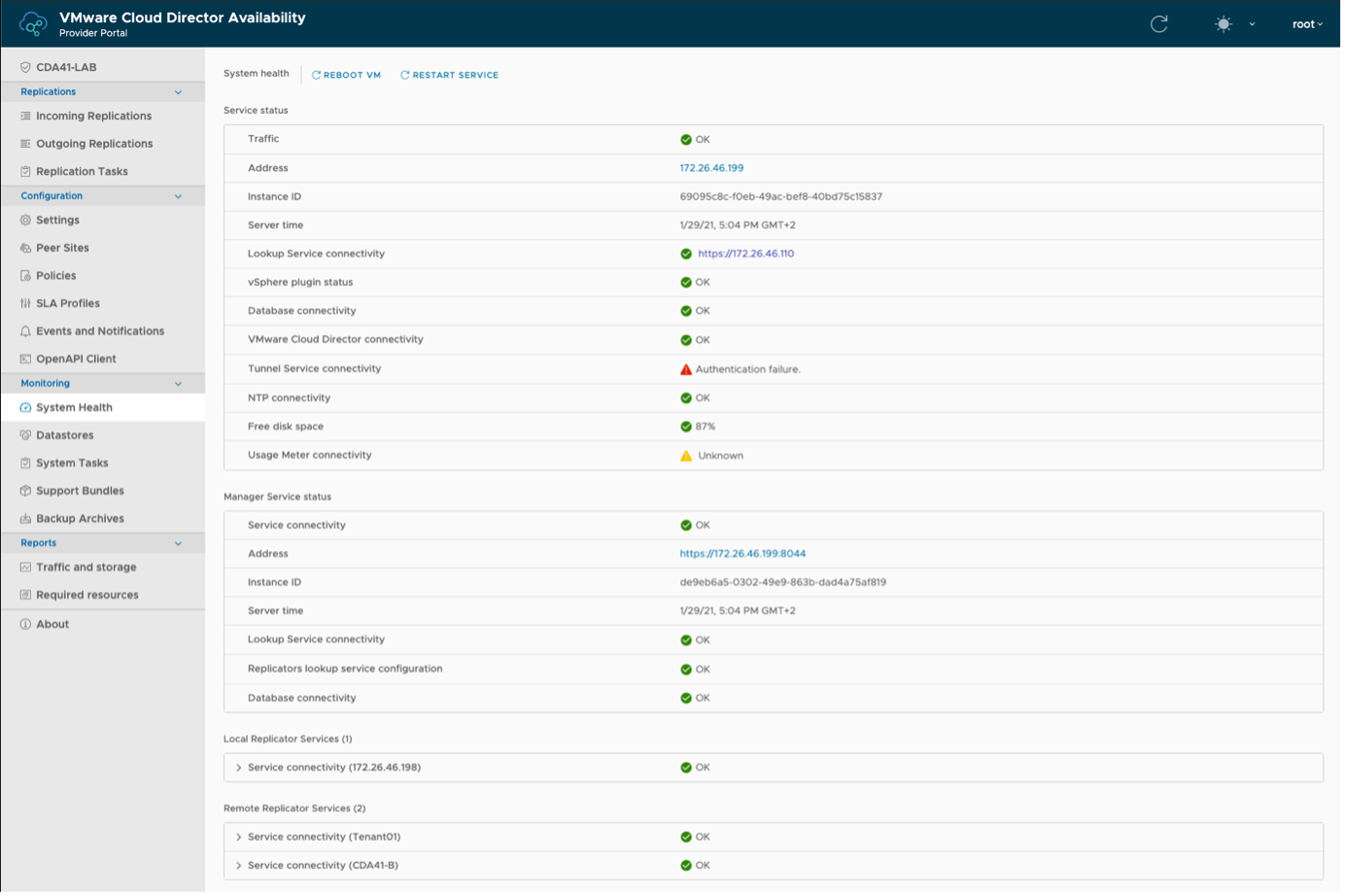Click the Peer Sites icon in sidebar
Image resolution: width=1345 pixels, height=896 pixels.
pyautogui.click(x=25, y=248)
